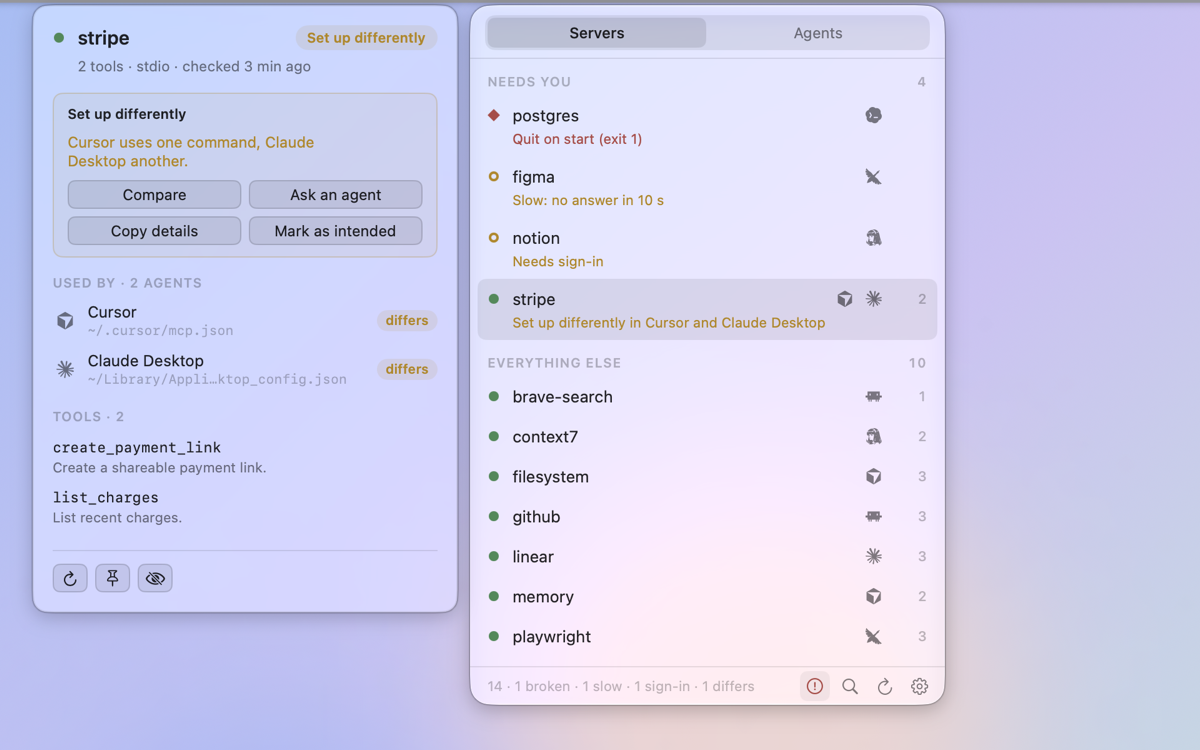Select the notion server
1200x750 pixels.
coord(707,248)
